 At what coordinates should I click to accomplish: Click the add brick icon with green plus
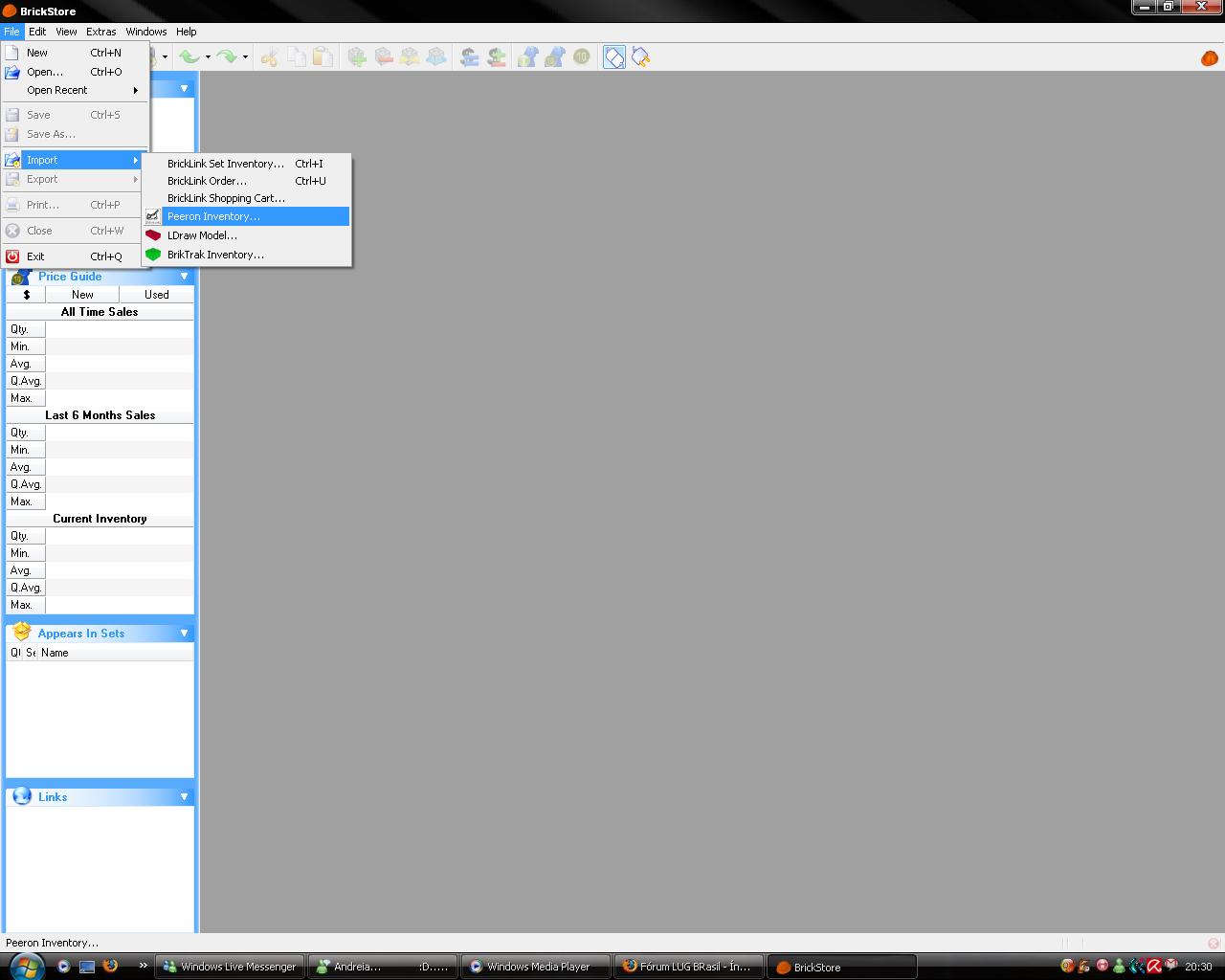tap(357, 57)
